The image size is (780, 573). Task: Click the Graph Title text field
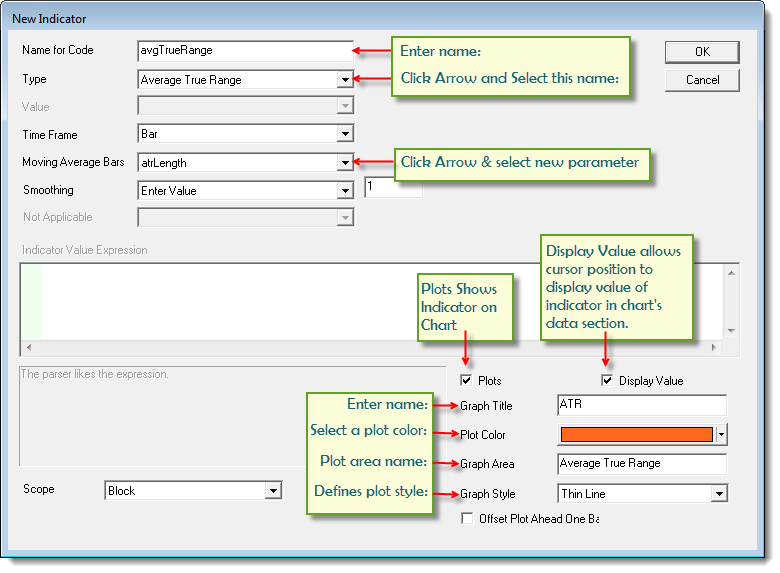[641, 405]
